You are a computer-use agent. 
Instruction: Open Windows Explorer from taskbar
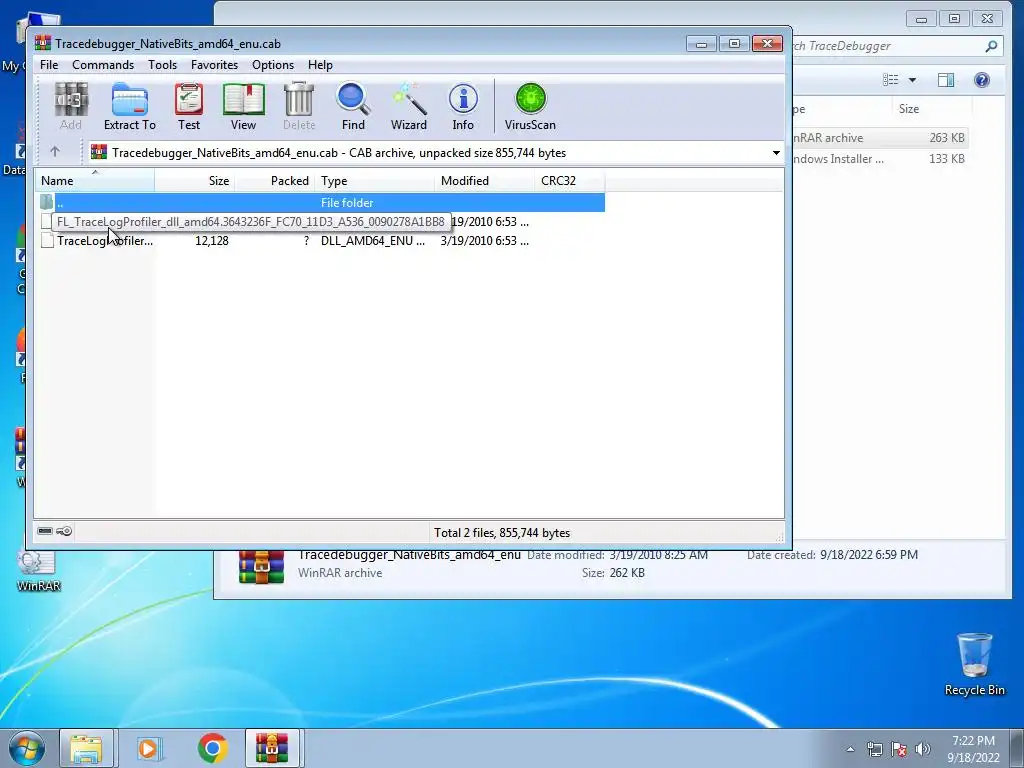tap(86, 748)
